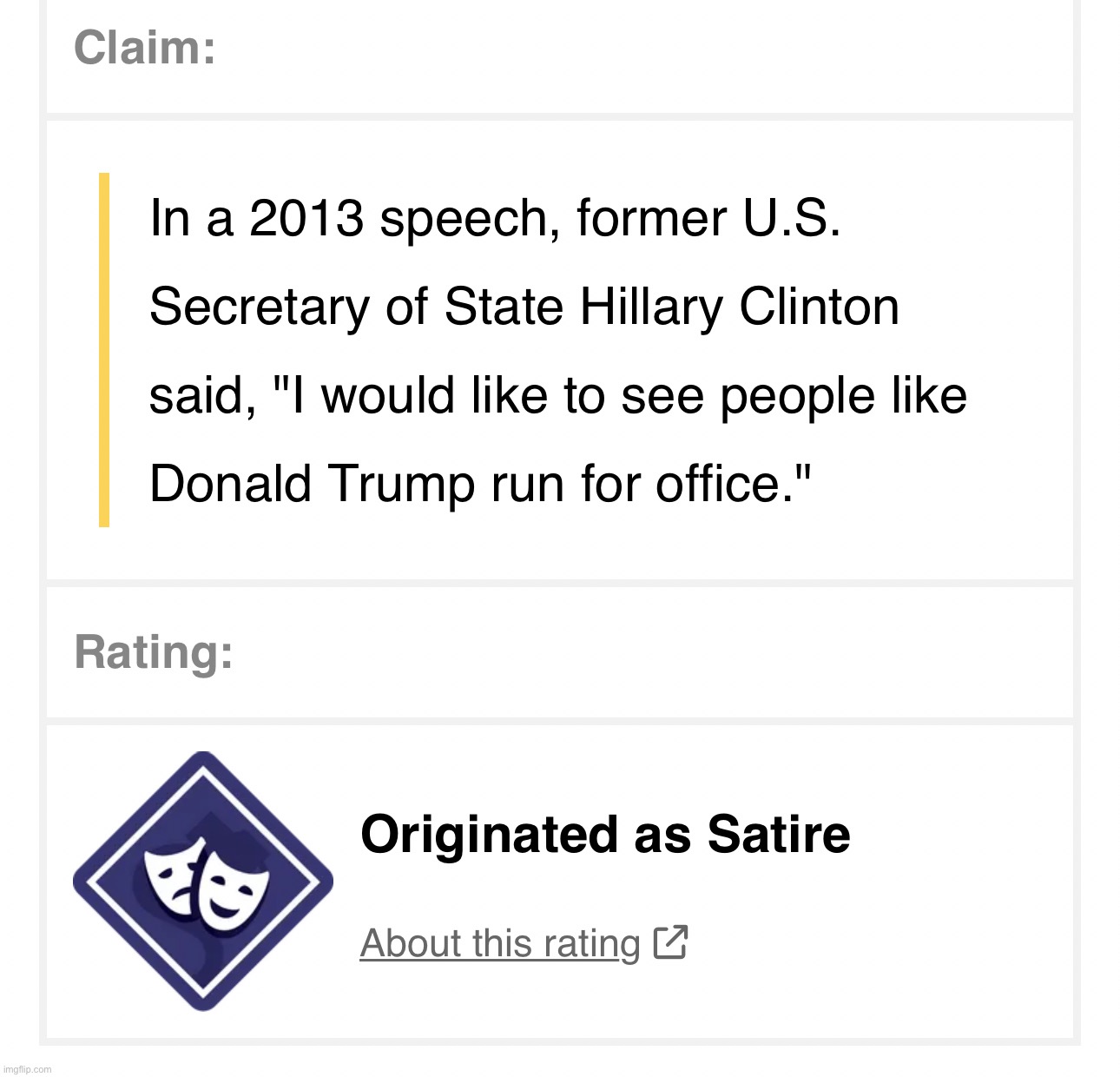Click the "Claim:" section label
This screenshot has width=1120, height=1077.
point(145,48)
